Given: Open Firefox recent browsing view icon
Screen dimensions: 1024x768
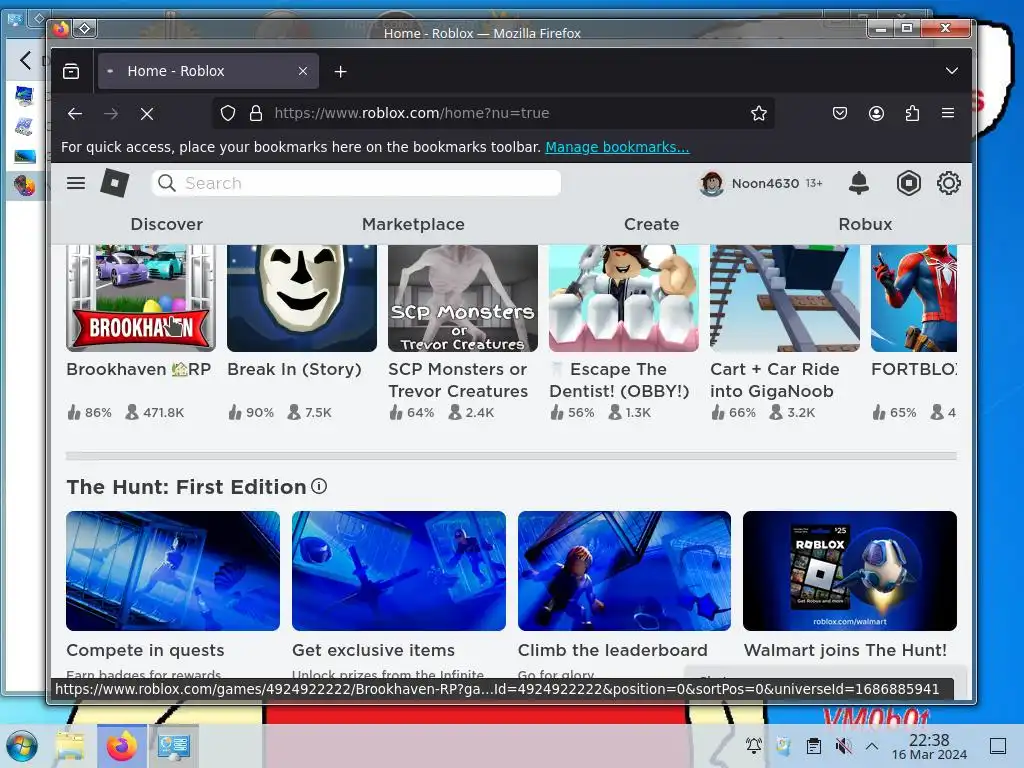Looking at the screenshot, I should [71, 71].
